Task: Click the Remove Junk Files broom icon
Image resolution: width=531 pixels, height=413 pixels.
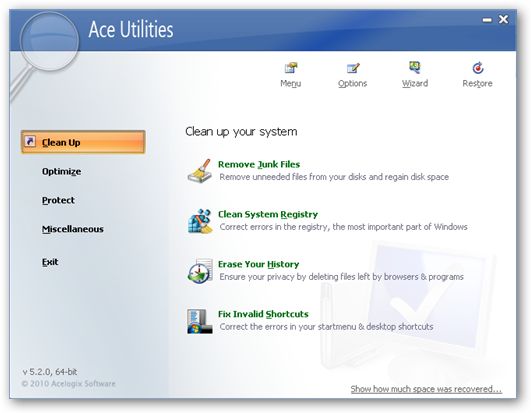Action: (200, 171)
